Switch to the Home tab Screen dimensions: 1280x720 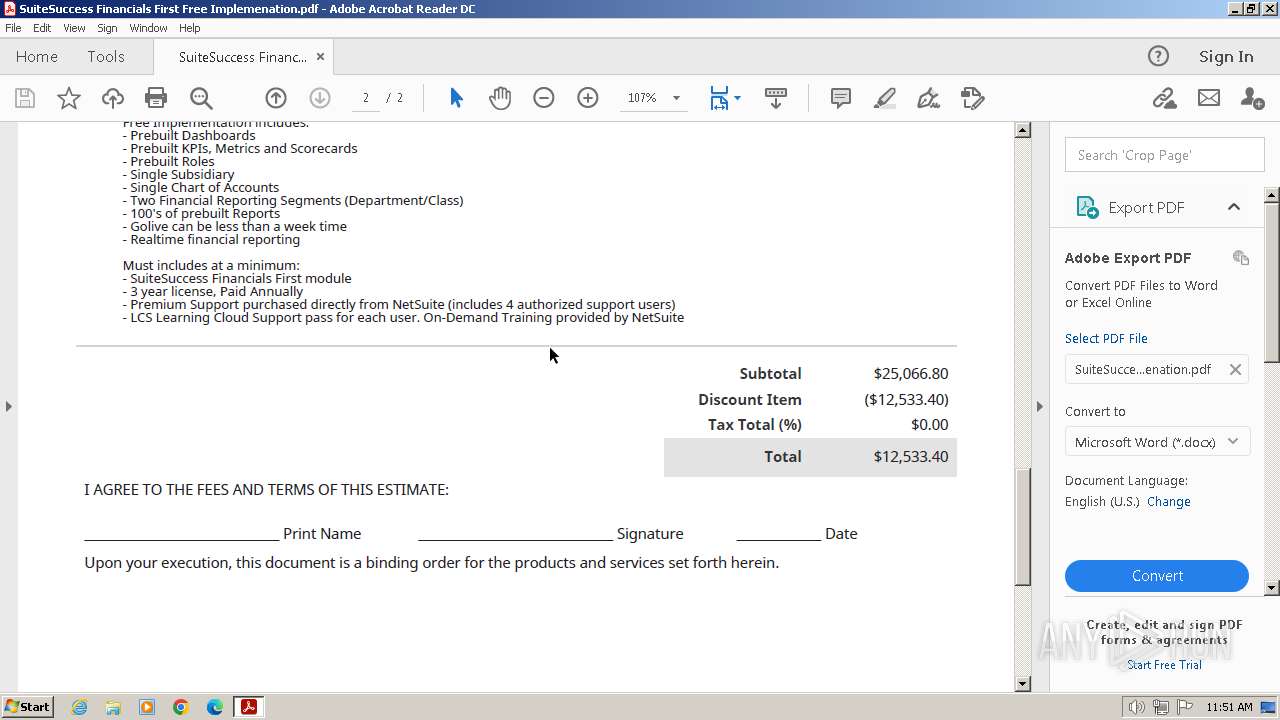click(x=37, y=57)
